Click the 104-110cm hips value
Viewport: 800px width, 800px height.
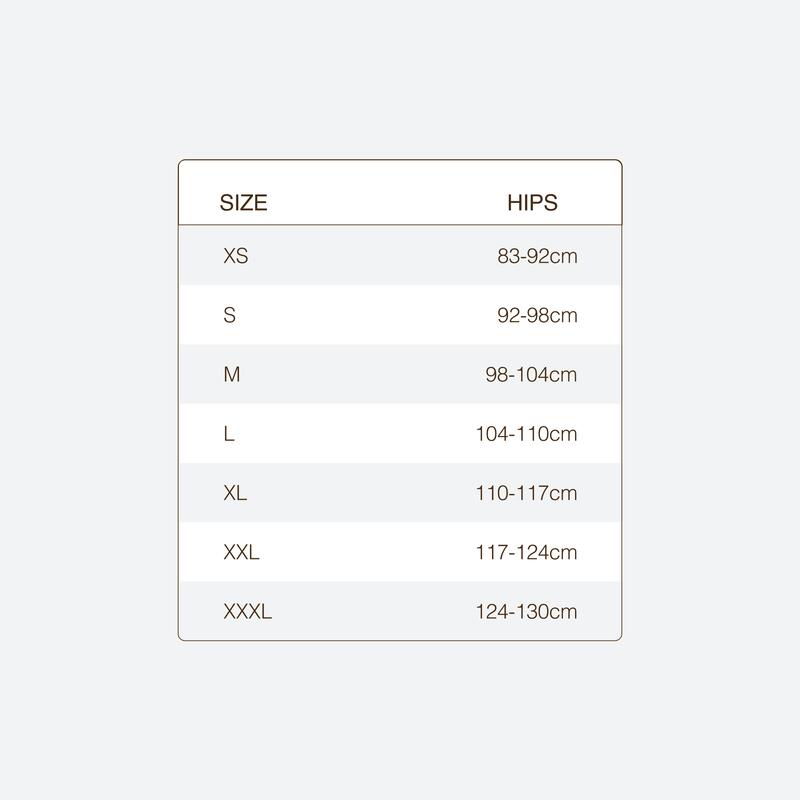(x=527, y=434)
